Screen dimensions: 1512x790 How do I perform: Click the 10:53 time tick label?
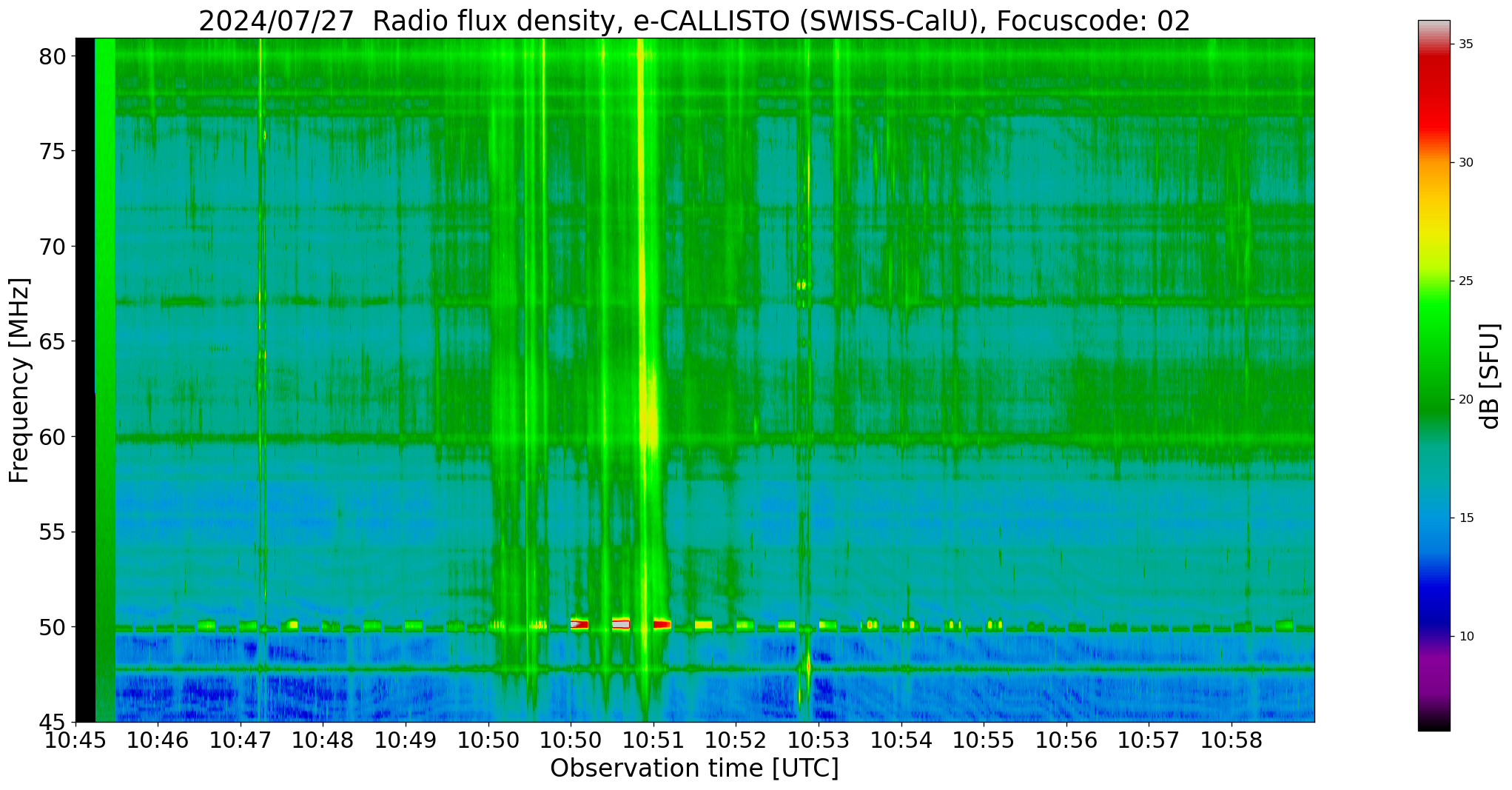(x=819, y=740)
